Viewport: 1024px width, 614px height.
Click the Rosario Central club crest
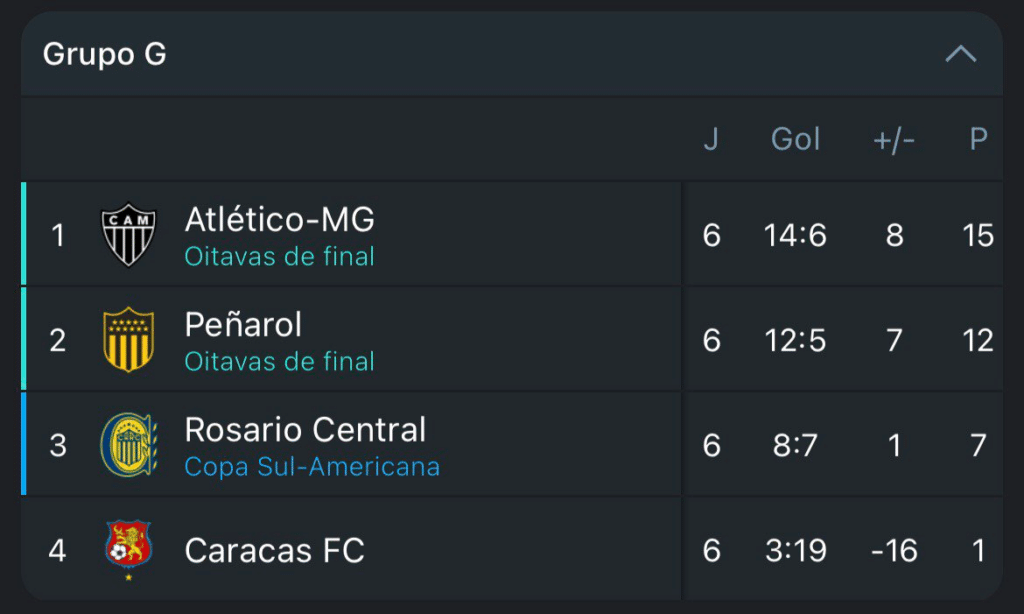tap(129, 445)
